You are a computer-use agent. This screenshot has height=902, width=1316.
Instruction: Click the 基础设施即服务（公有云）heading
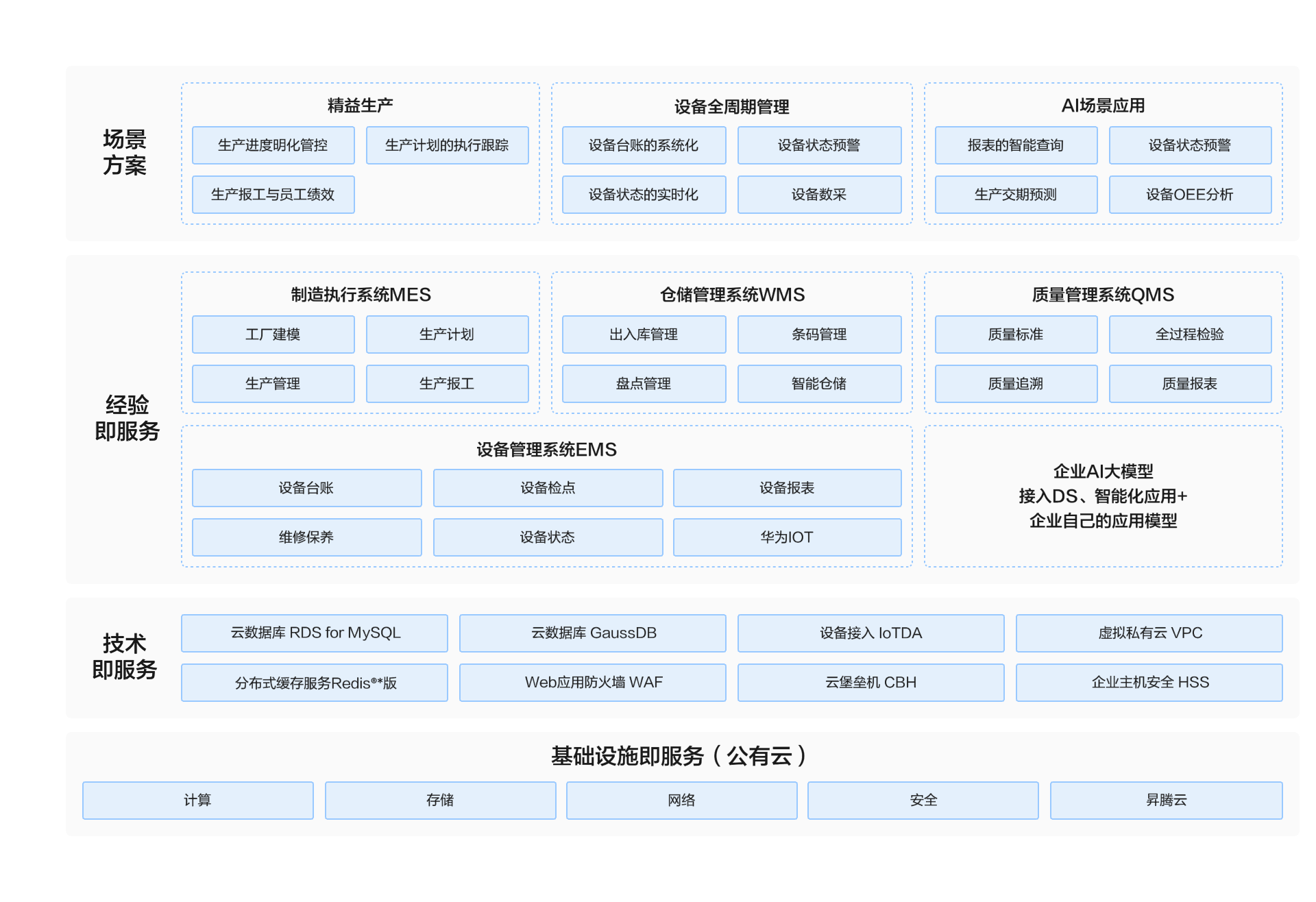(x=679, y=756)
